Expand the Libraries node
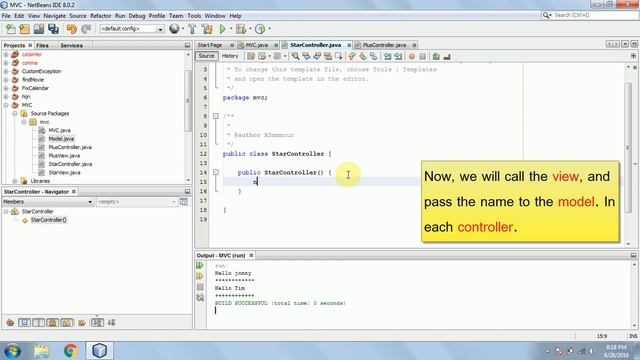The width and height of the screenshot is (640, 360). pos(15,181)
